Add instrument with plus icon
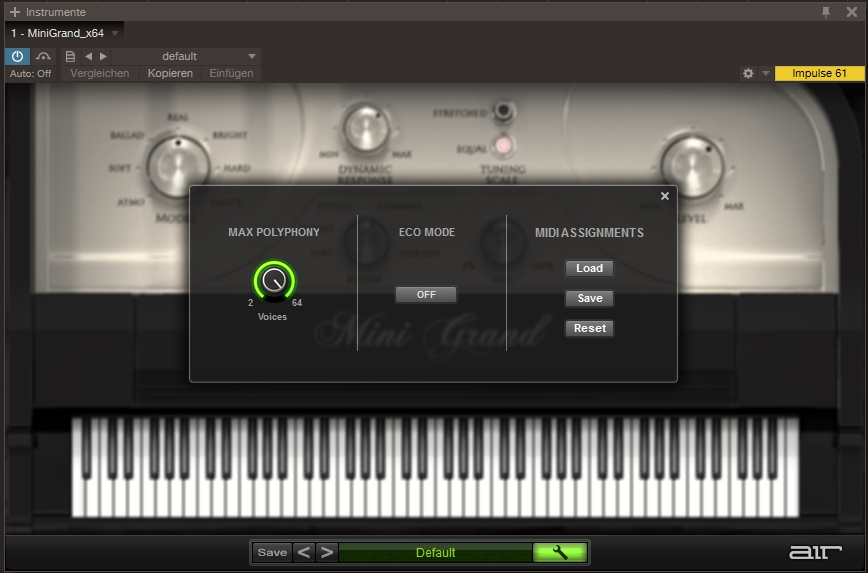This screenshot has height=573, width=868. coord(15,12)
